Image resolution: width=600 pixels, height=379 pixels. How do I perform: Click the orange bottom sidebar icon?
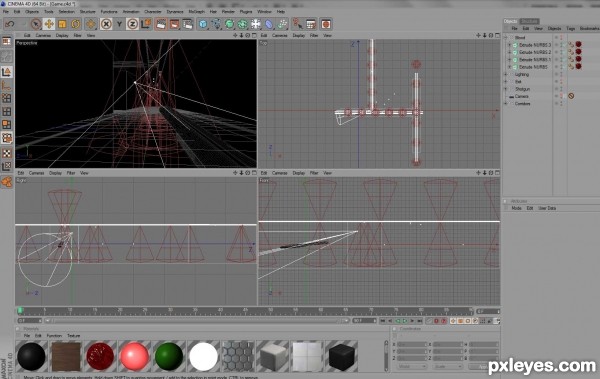(7, 182)
